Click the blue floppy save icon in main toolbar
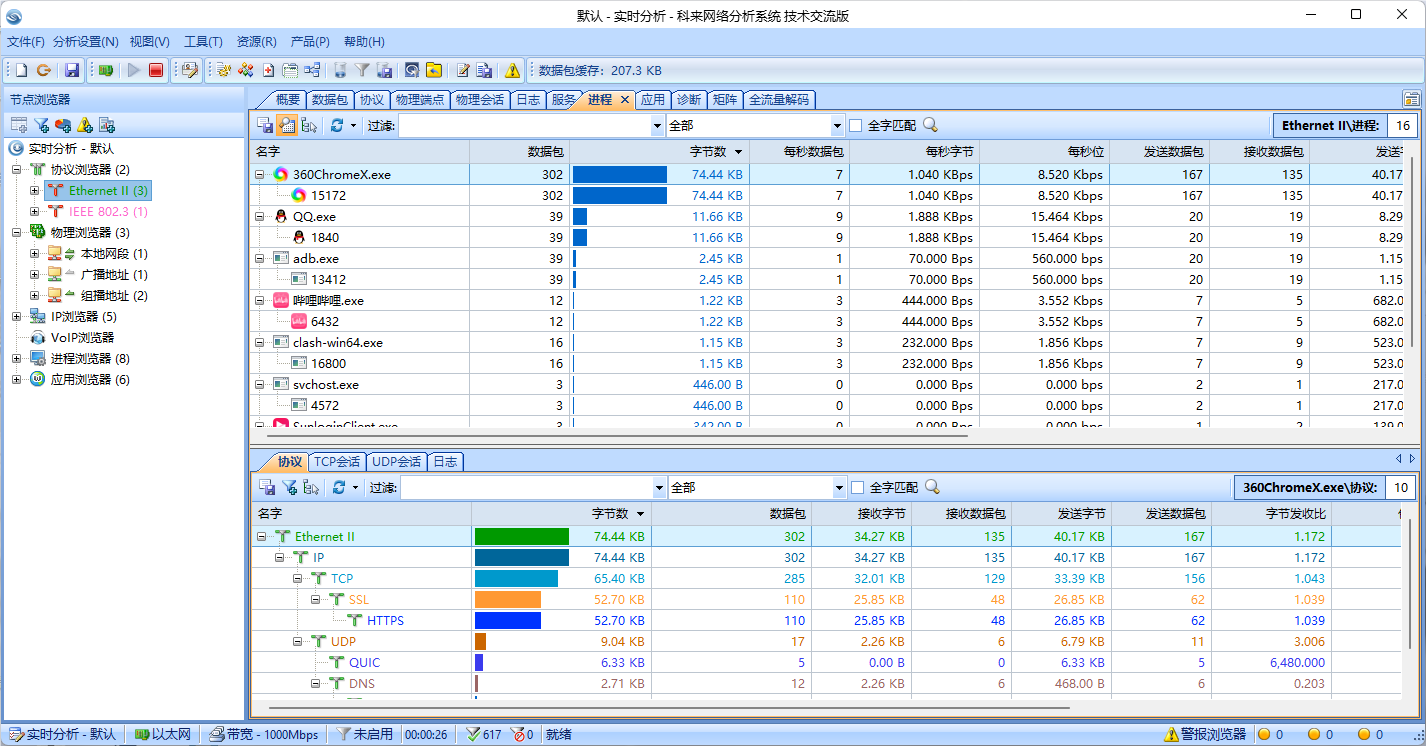 click(72, 70)
